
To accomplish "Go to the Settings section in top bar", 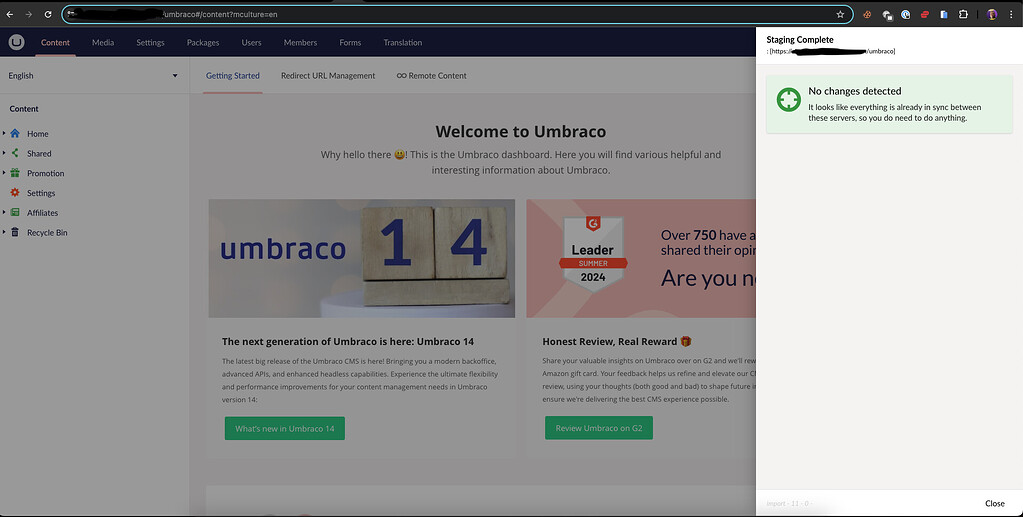I will point(150,42).
